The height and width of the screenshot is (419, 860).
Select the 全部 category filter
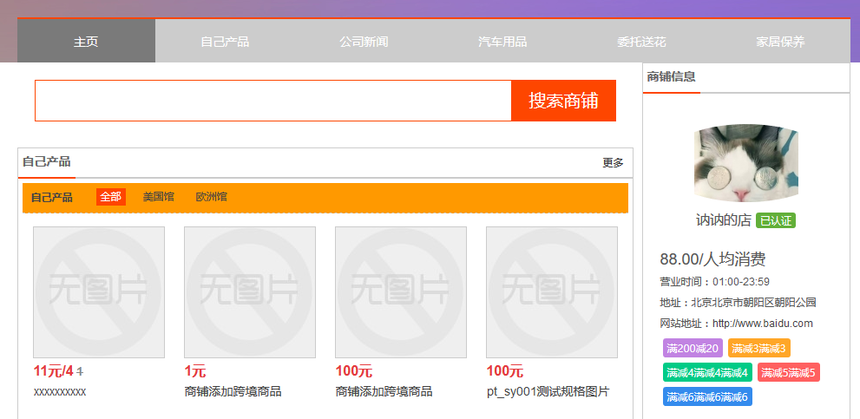coord(110,197)
